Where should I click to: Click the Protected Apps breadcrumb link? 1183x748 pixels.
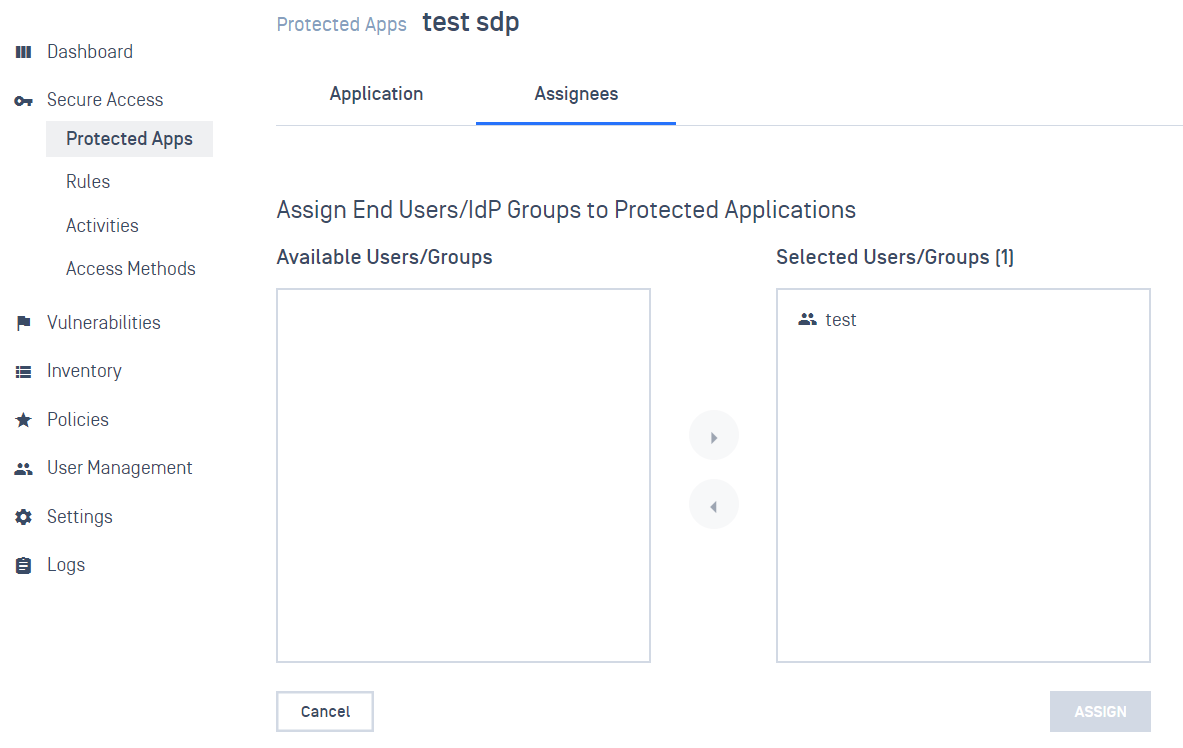(x=342, y=24)
